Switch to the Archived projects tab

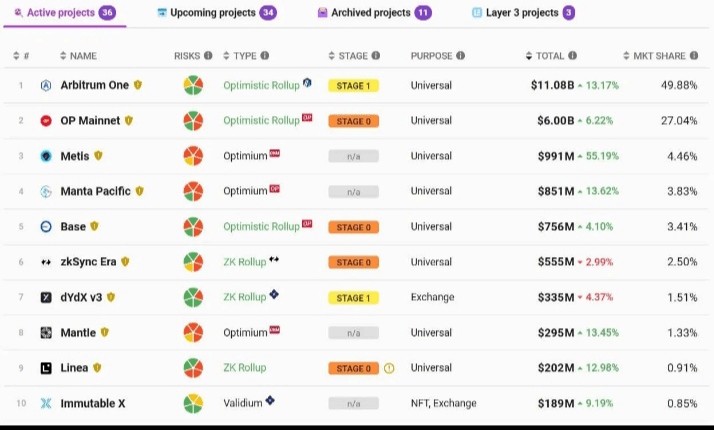click(374, 13)
